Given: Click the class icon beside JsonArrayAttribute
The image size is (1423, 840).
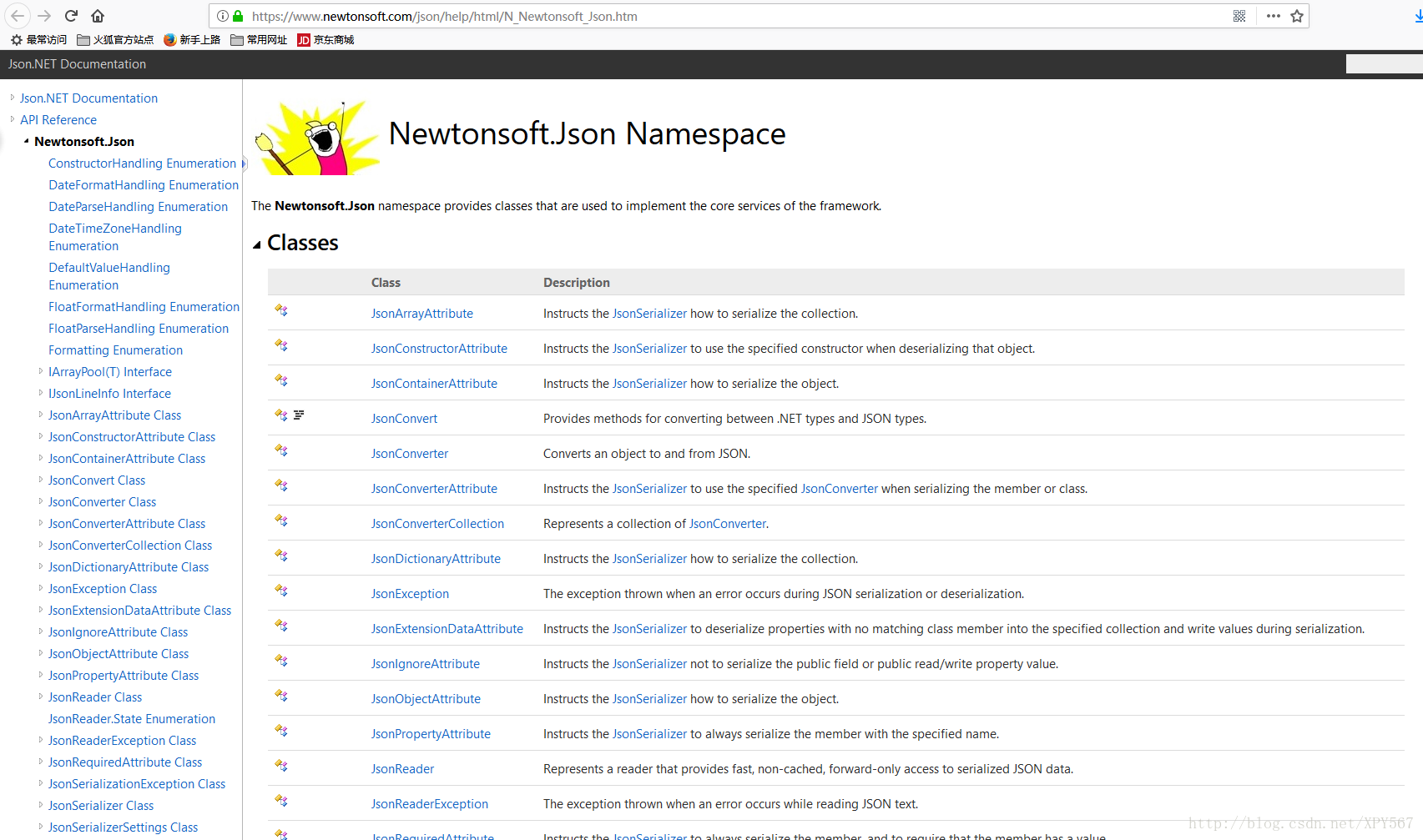Looking at the screenshot, I should pyautogui.click(x=281, y=310).
